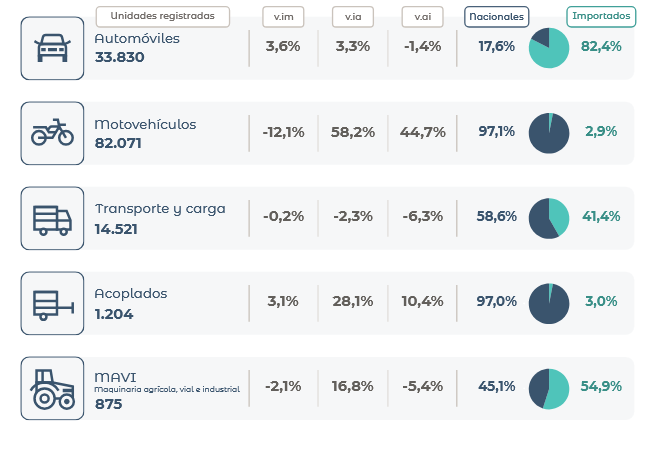Click the Importados legend button
This screenshot has width=650, height=450.
(601, 16)
